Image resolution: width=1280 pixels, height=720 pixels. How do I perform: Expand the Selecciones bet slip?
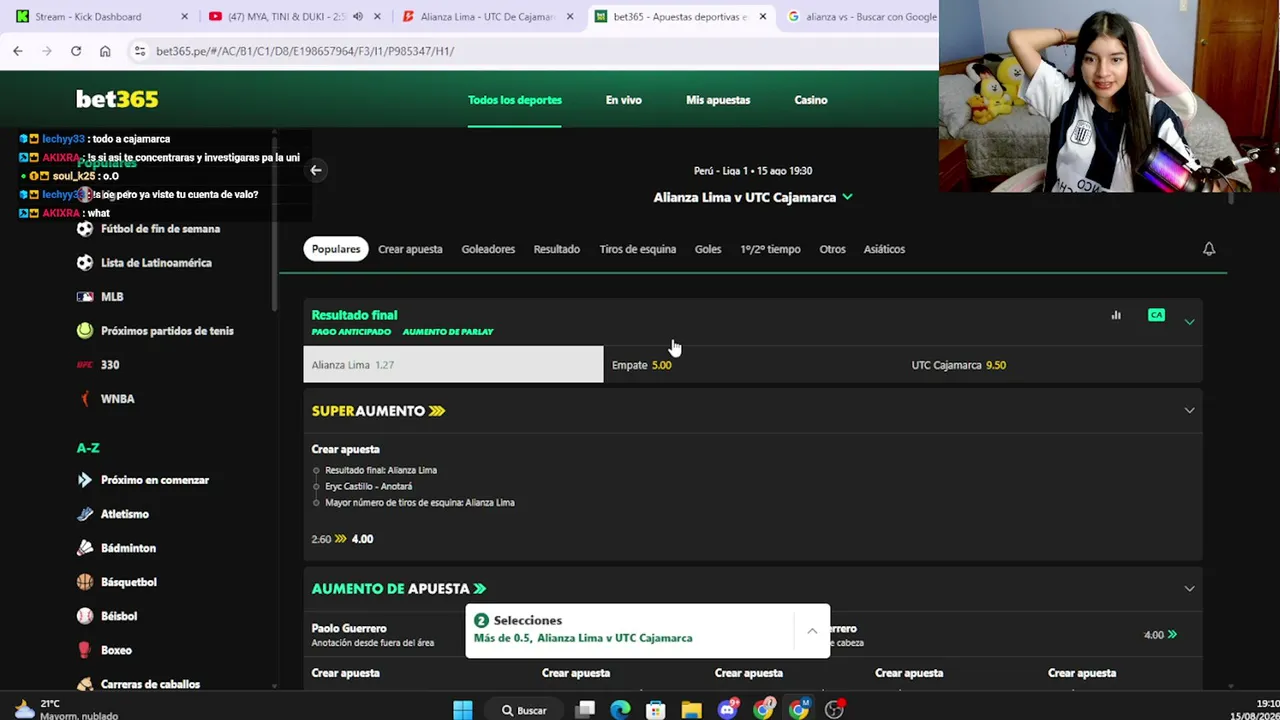[812, 631]
